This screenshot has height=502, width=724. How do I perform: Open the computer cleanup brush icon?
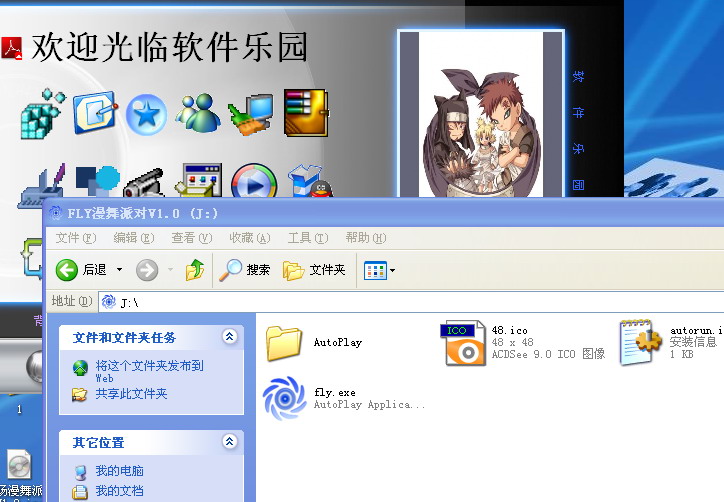click(251, 114)
